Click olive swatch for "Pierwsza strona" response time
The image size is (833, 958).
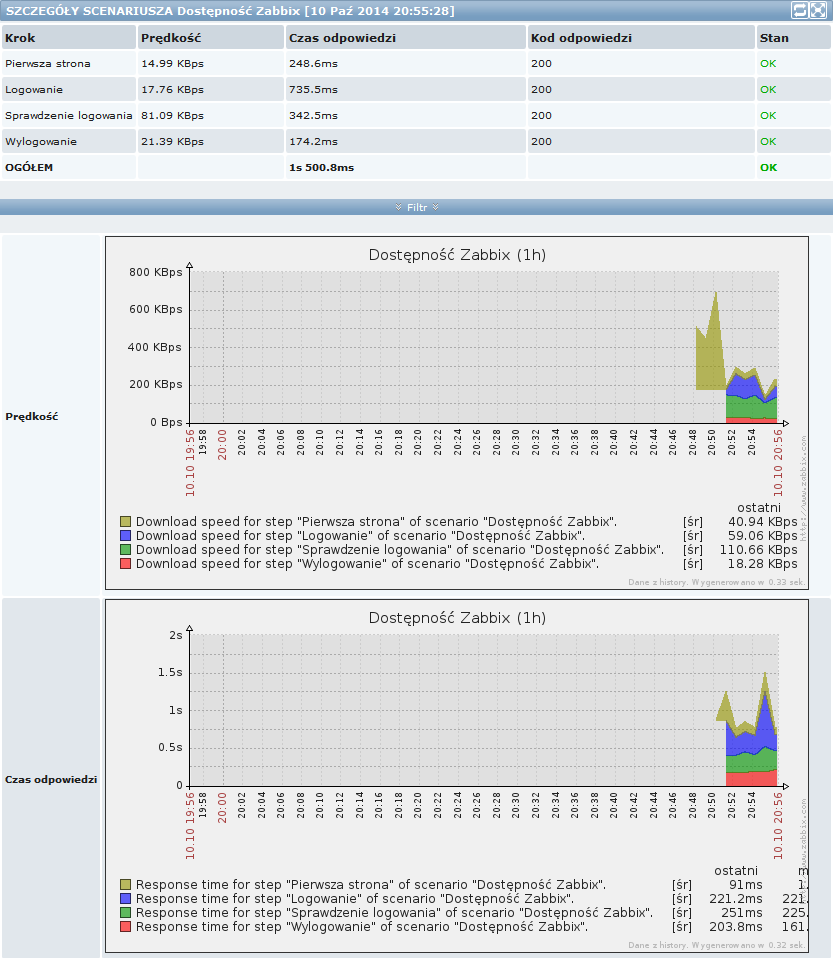click(125, 885)
